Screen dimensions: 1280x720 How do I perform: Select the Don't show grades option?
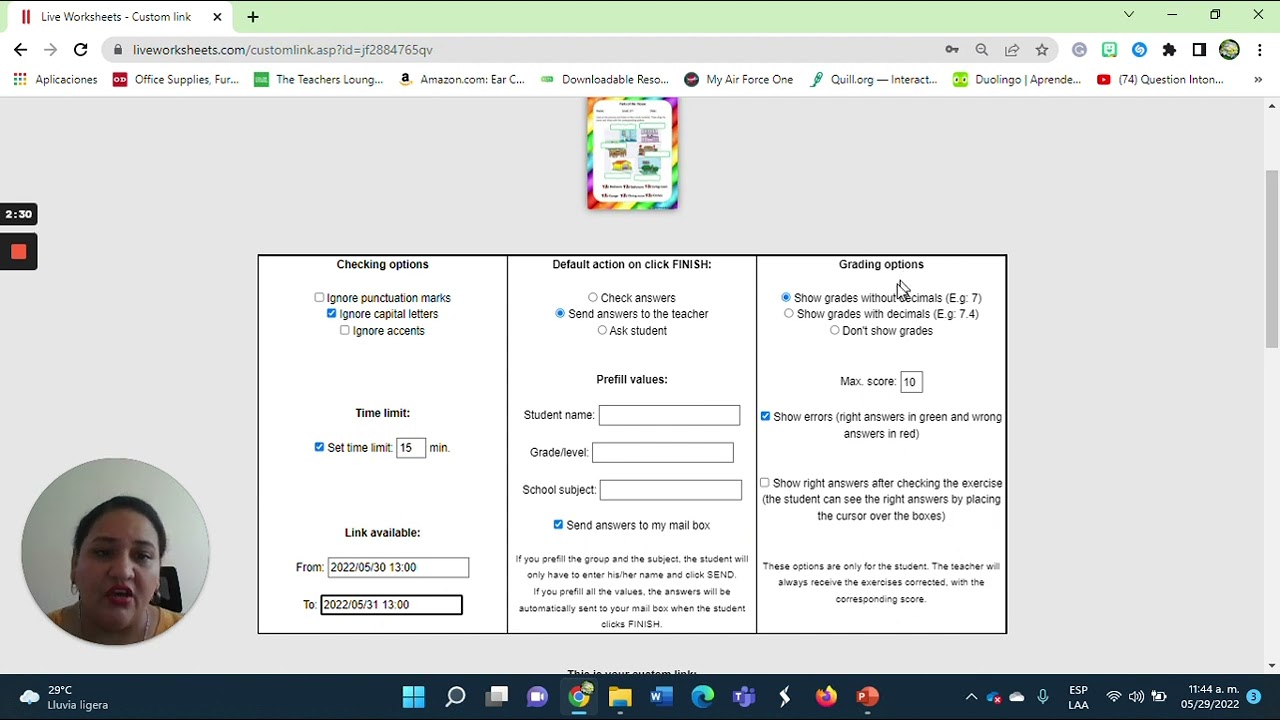(x=835, y=330)
